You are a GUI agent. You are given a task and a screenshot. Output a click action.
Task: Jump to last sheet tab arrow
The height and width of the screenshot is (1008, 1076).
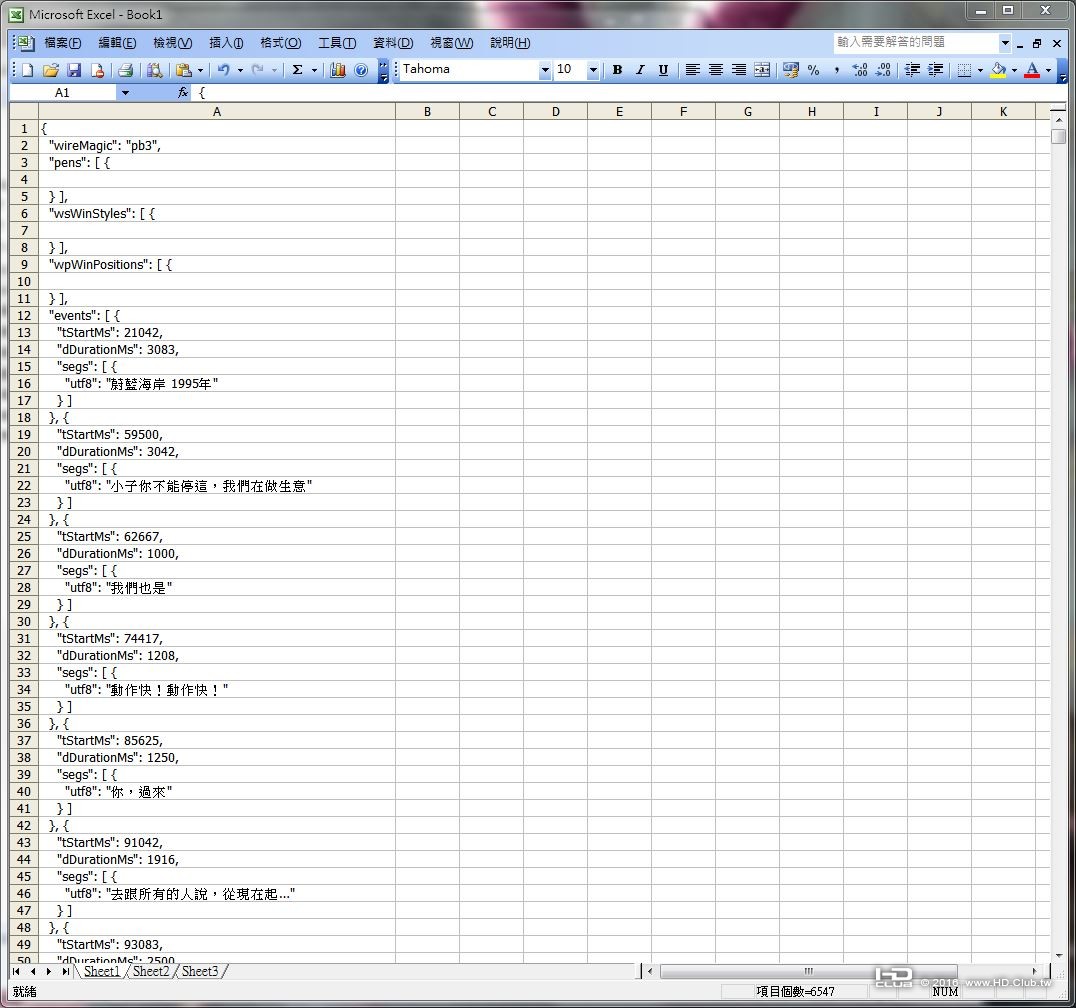[65, 971]
